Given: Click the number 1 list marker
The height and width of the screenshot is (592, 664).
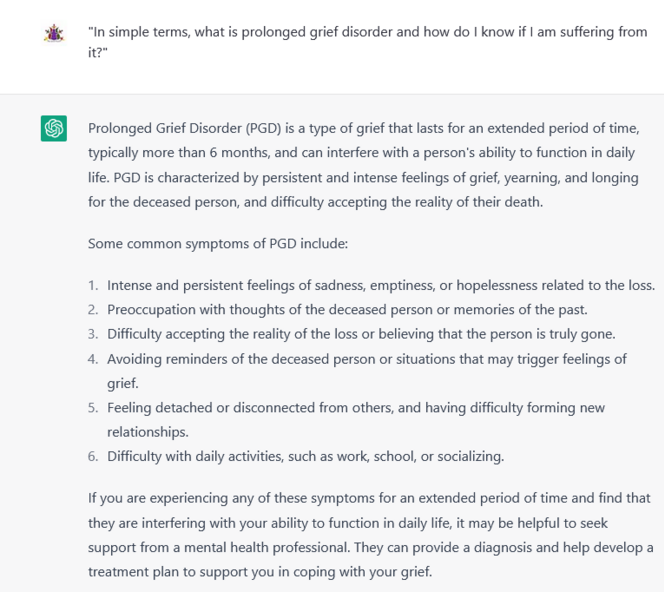Looking at the screenshot, I should click(93, 285).
